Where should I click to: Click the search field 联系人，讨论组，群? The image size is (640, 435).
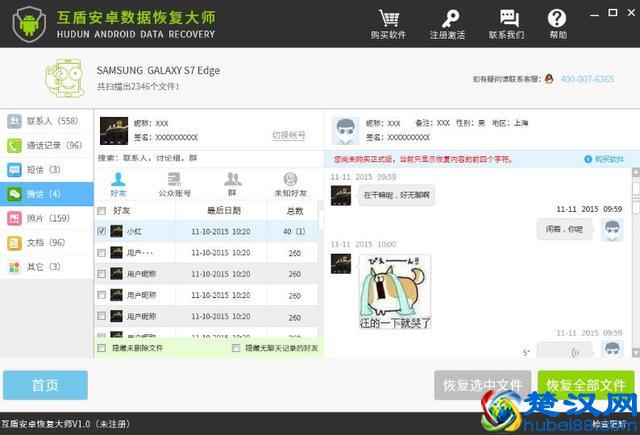(208, 158)
